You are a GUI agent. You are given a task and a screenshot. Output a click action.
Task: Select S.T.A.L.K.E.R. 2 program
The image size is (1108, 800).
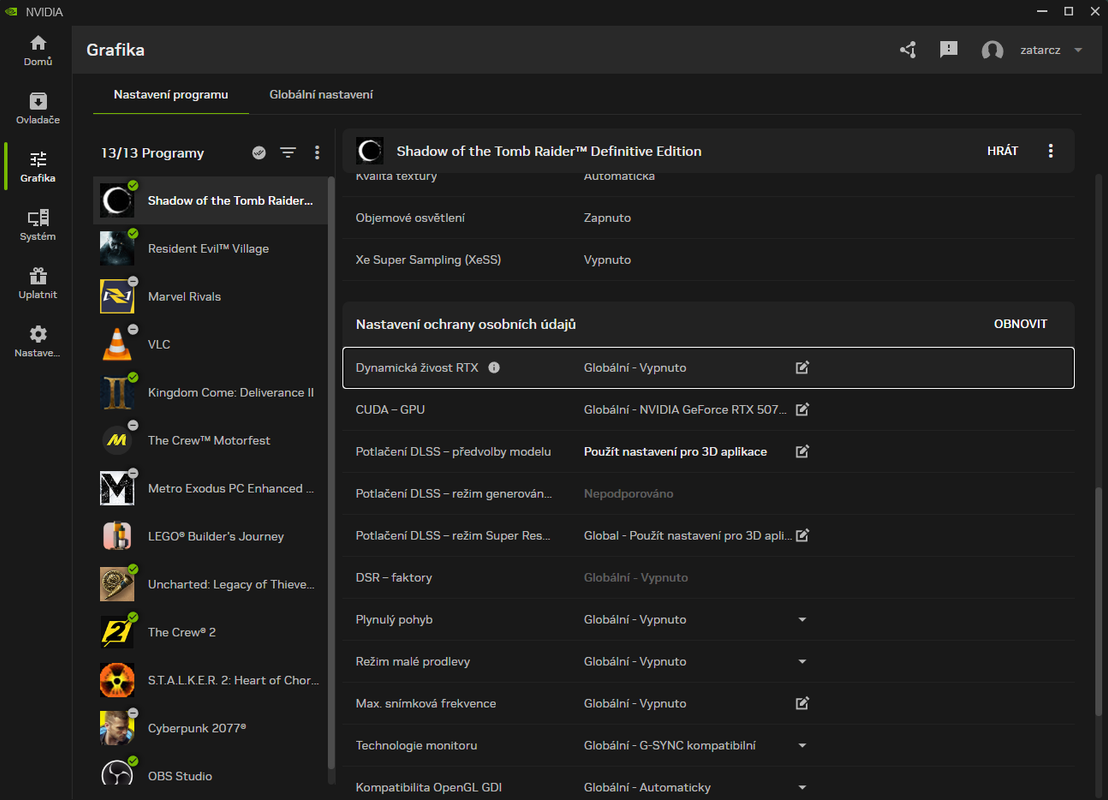point(210,681)
